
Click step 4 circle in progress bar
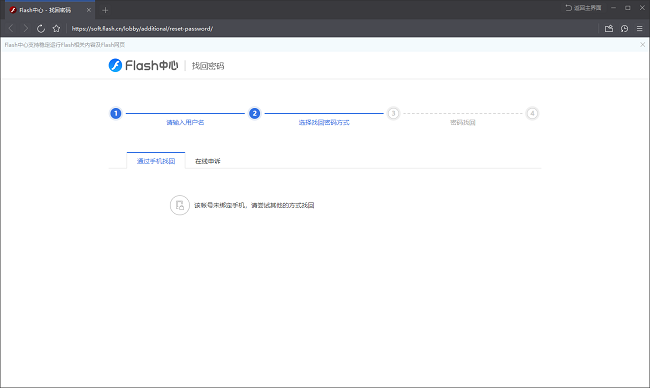532,113
